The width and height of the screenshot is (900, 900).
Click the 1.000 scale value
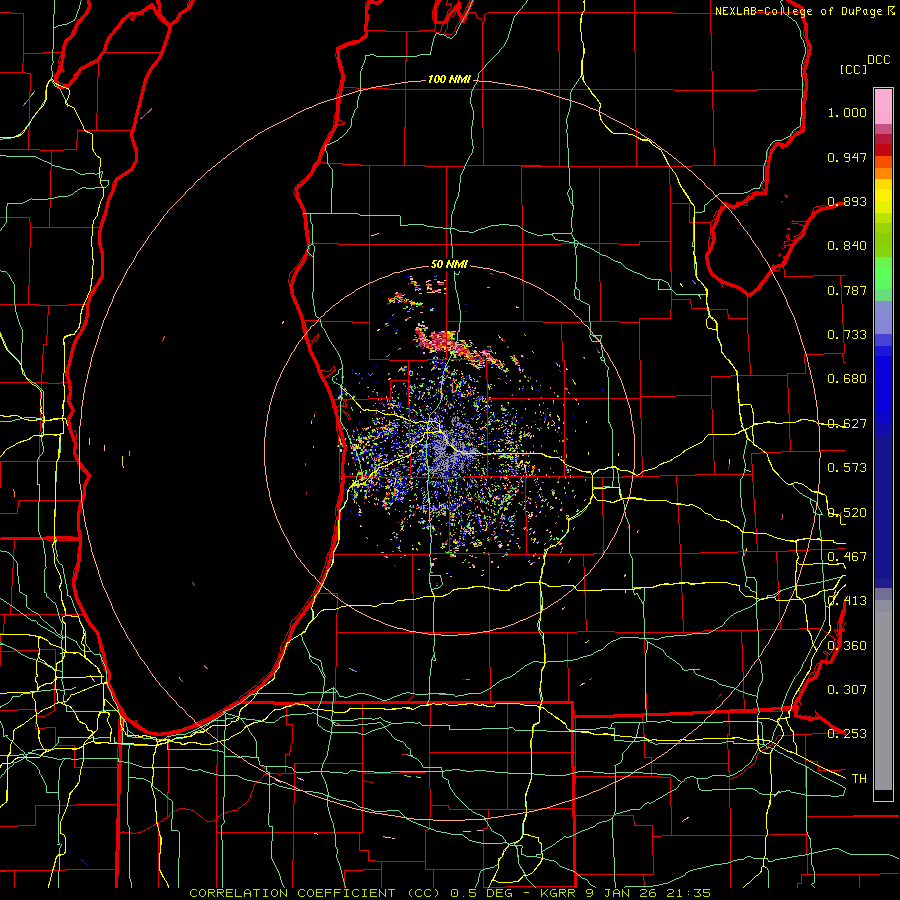pyautogui.click(x=847, y=112)
